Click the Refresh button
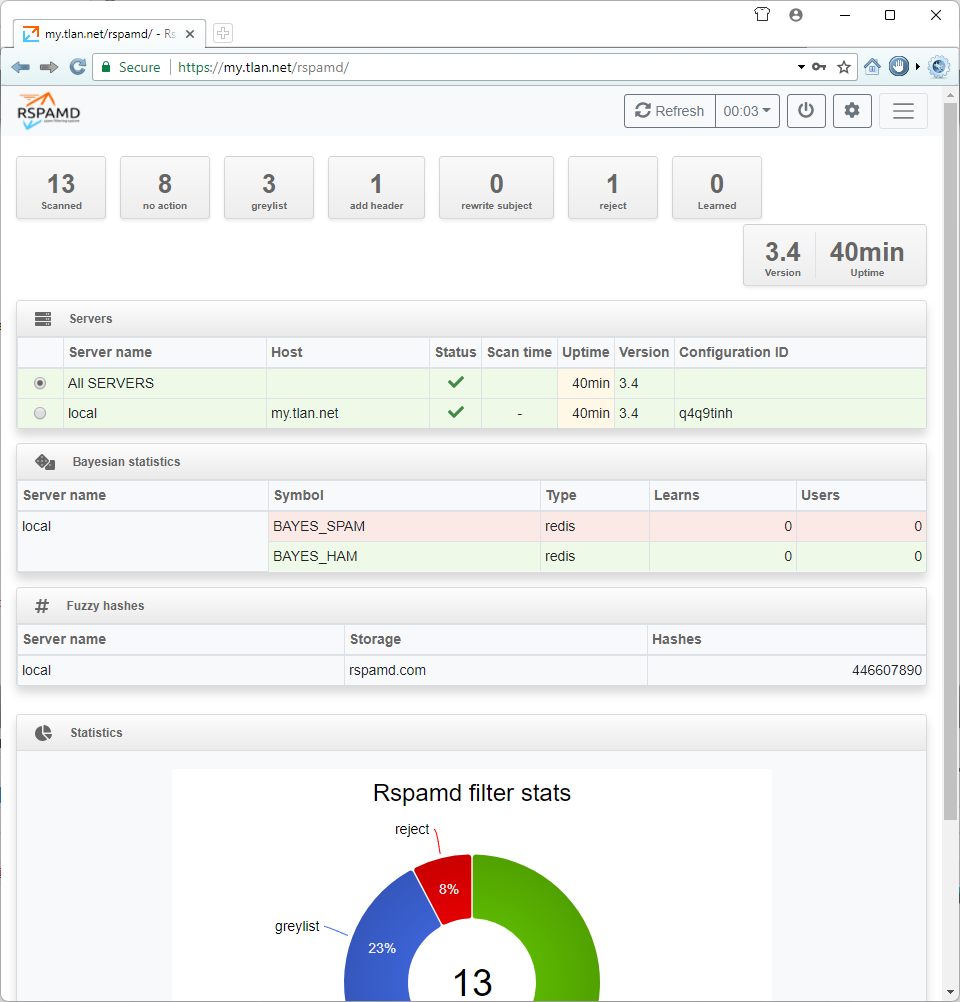Screen dimensions: 960x1002 (x=670, y=111)
